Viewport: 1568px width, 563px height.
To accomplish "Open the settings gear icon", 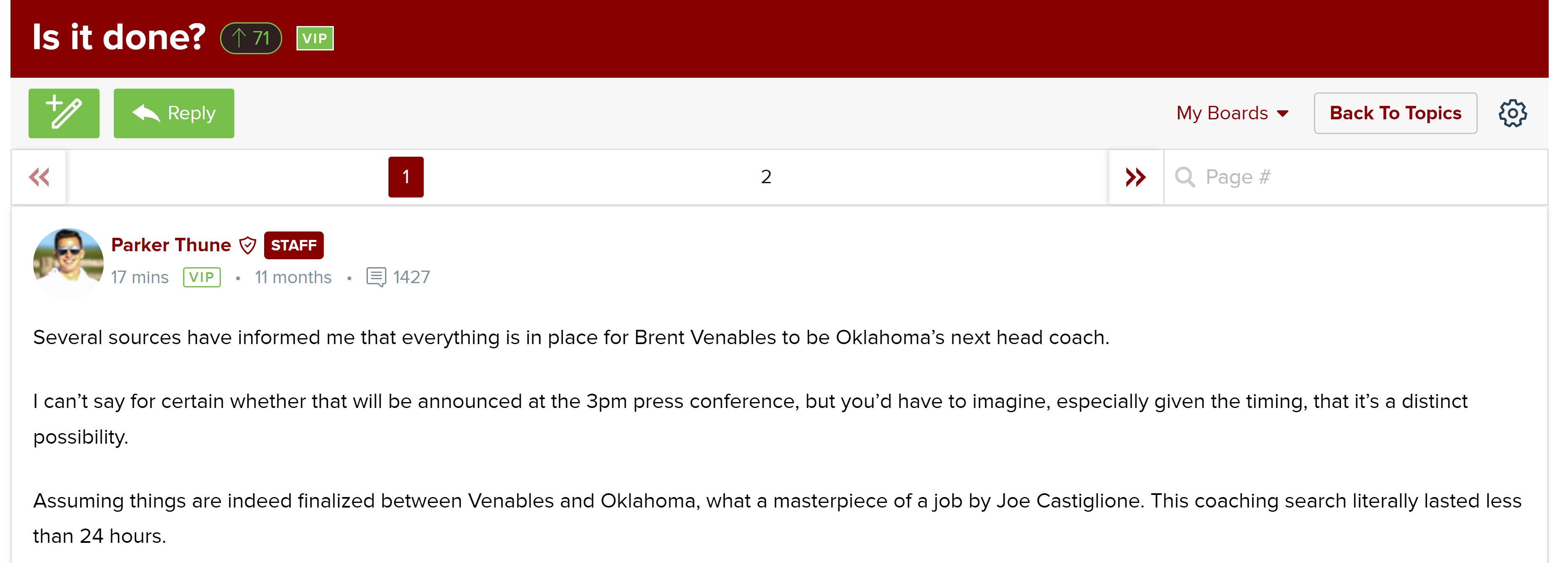I will [1512, 113].
